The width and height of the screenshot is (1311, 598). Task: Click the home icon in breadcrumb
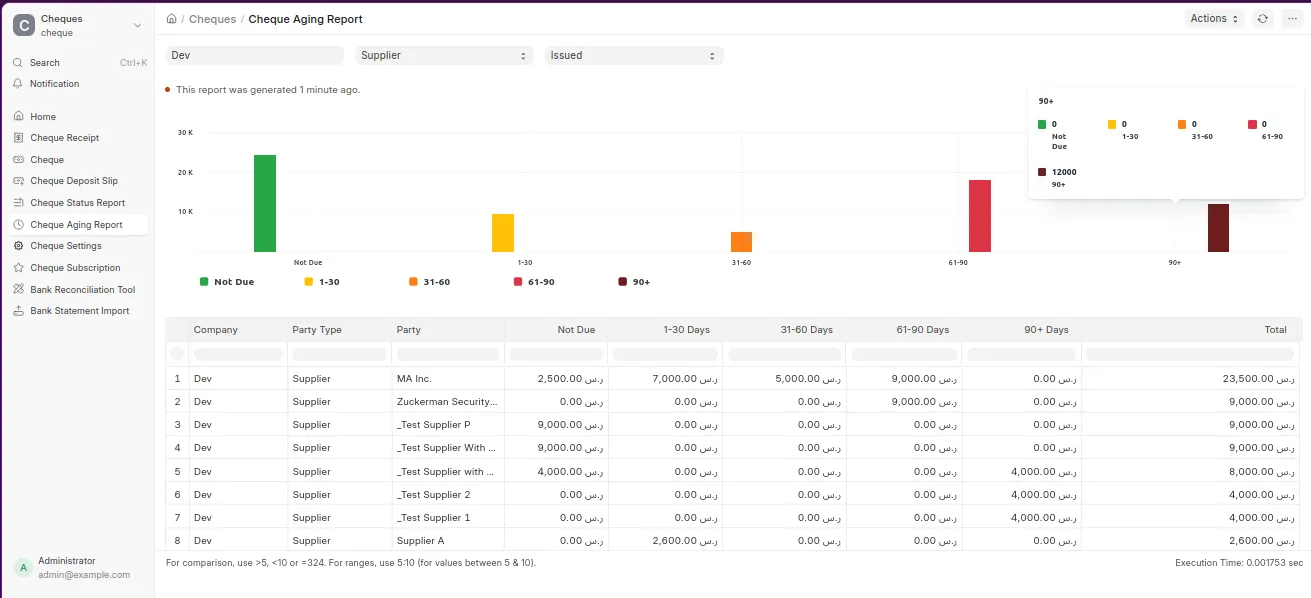pos(172,19)
